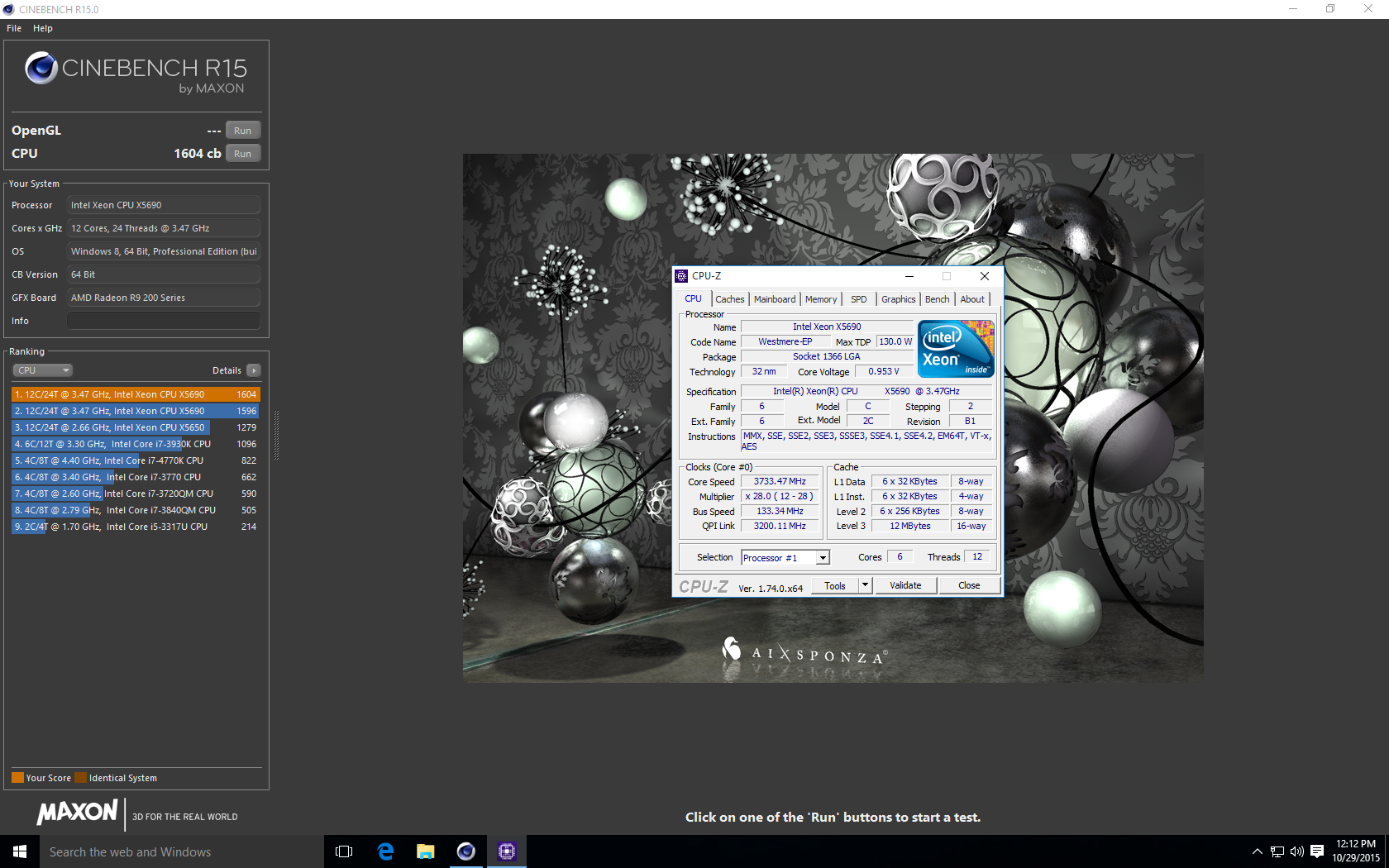Select ranking row i5-3317U 214
Image resolution: width=1389 pixels, height=868 pixels.
click(x=136, y=527)
